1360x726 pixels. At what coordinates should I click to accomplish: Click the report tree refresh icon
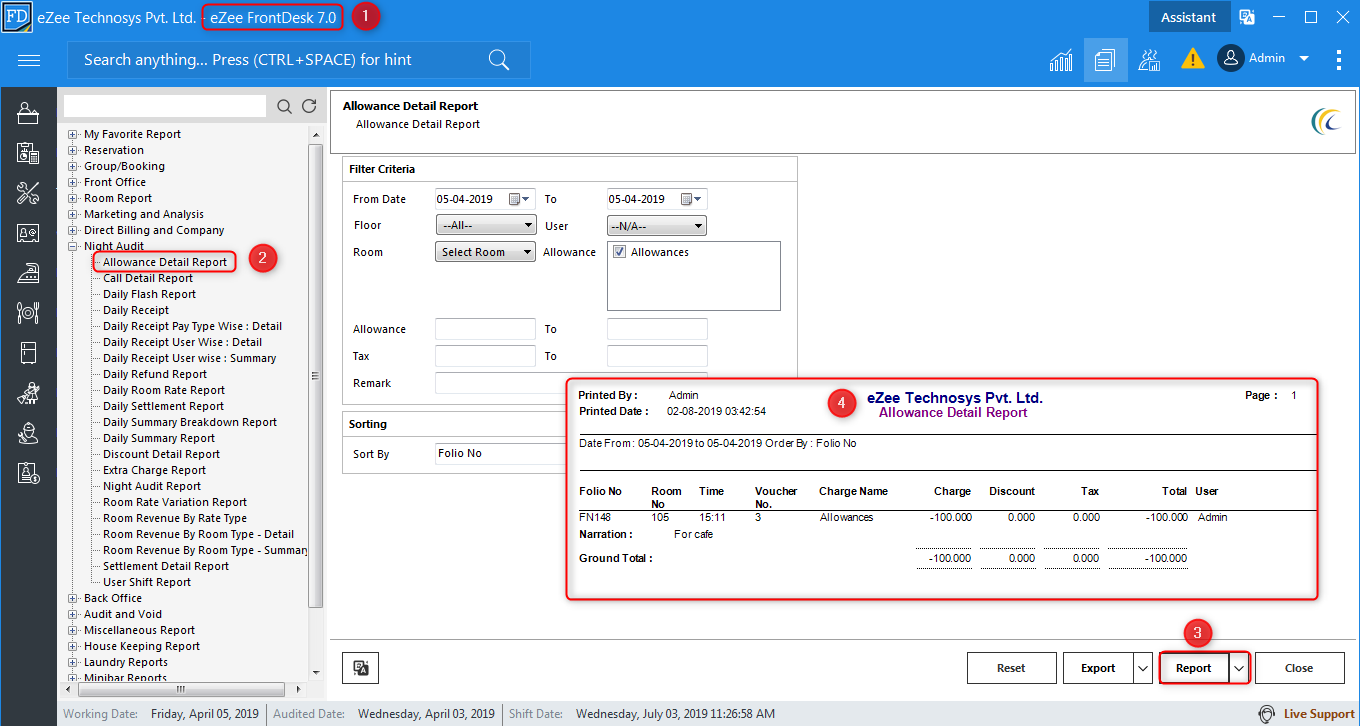click(x=309, y=106)
